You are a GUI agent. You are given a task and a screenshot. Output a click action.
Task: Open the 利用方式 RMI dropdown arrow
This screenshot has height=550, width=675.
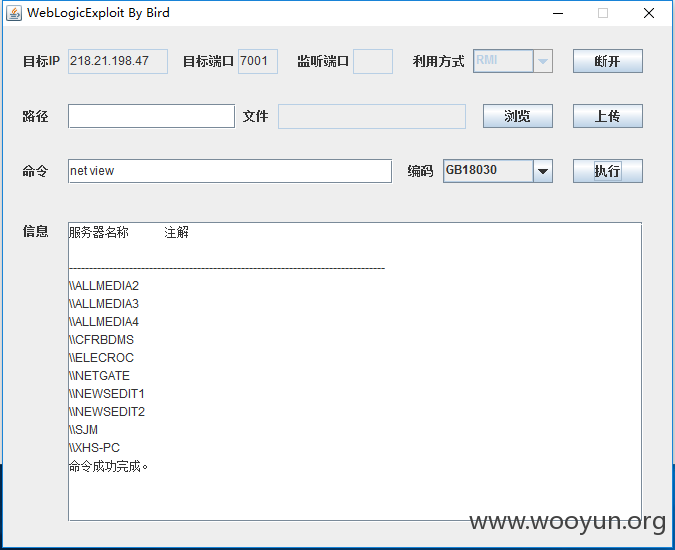click(543, 61)
